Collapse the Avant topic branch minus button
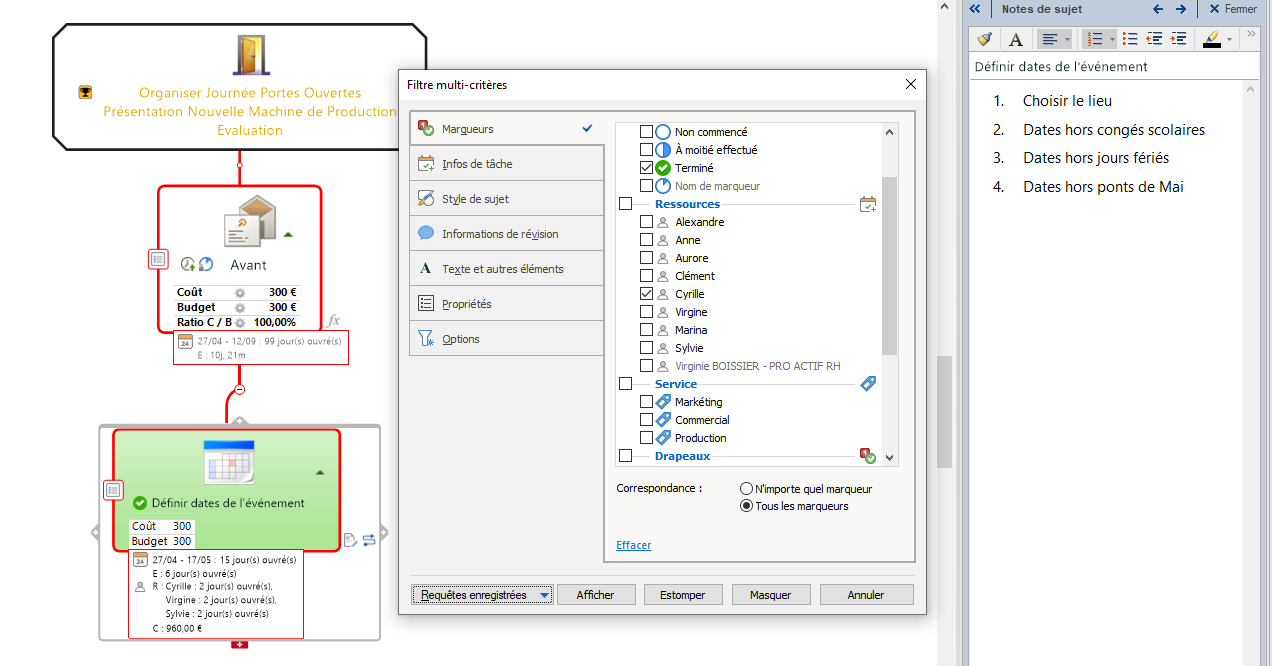 (x=239, y=389)
